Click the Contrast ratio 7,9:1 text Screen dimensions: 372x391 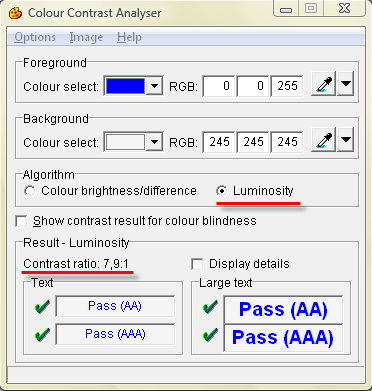[x=76, y=264]
